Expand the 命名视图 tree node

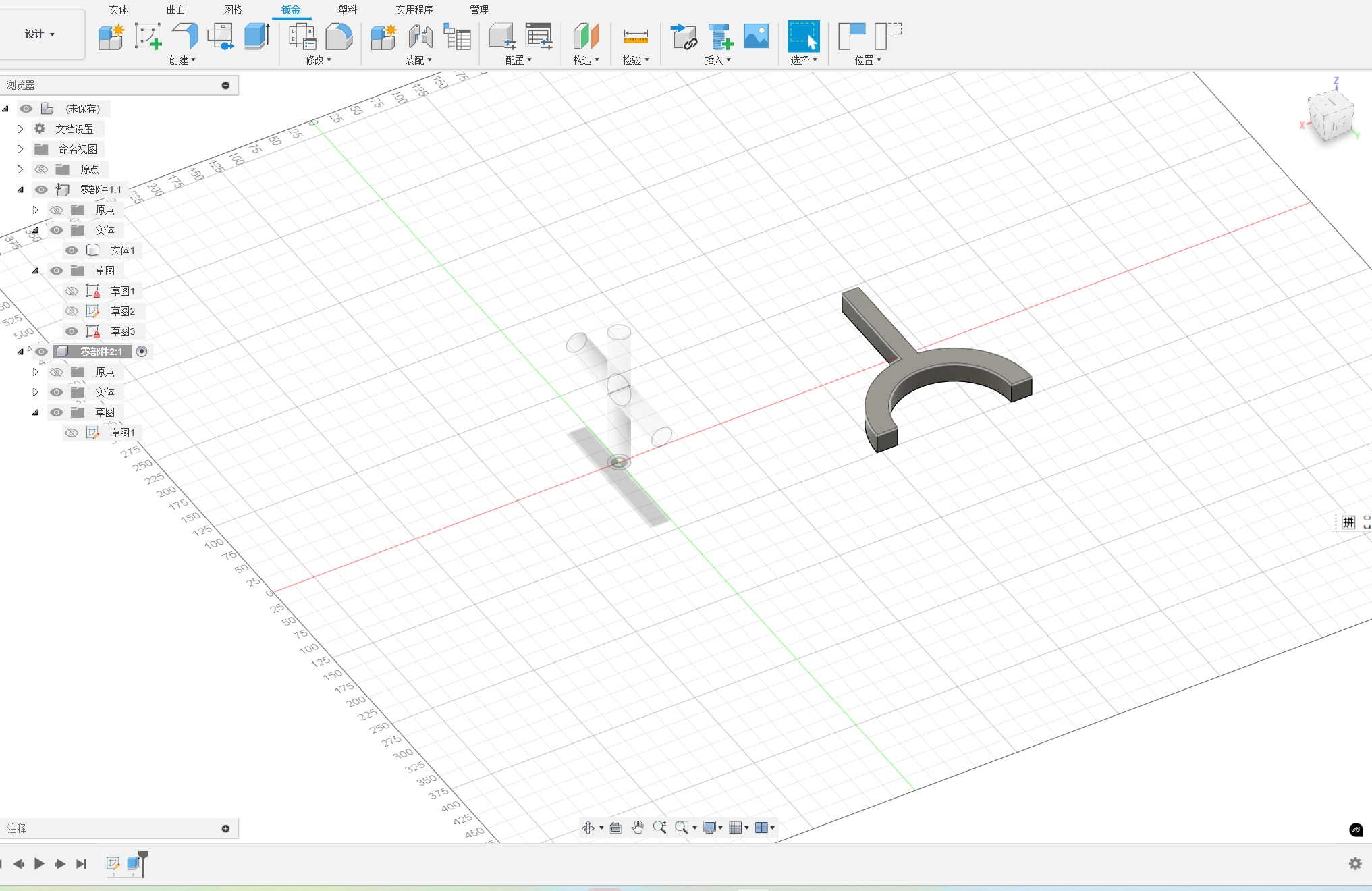(x=20, y=149)
